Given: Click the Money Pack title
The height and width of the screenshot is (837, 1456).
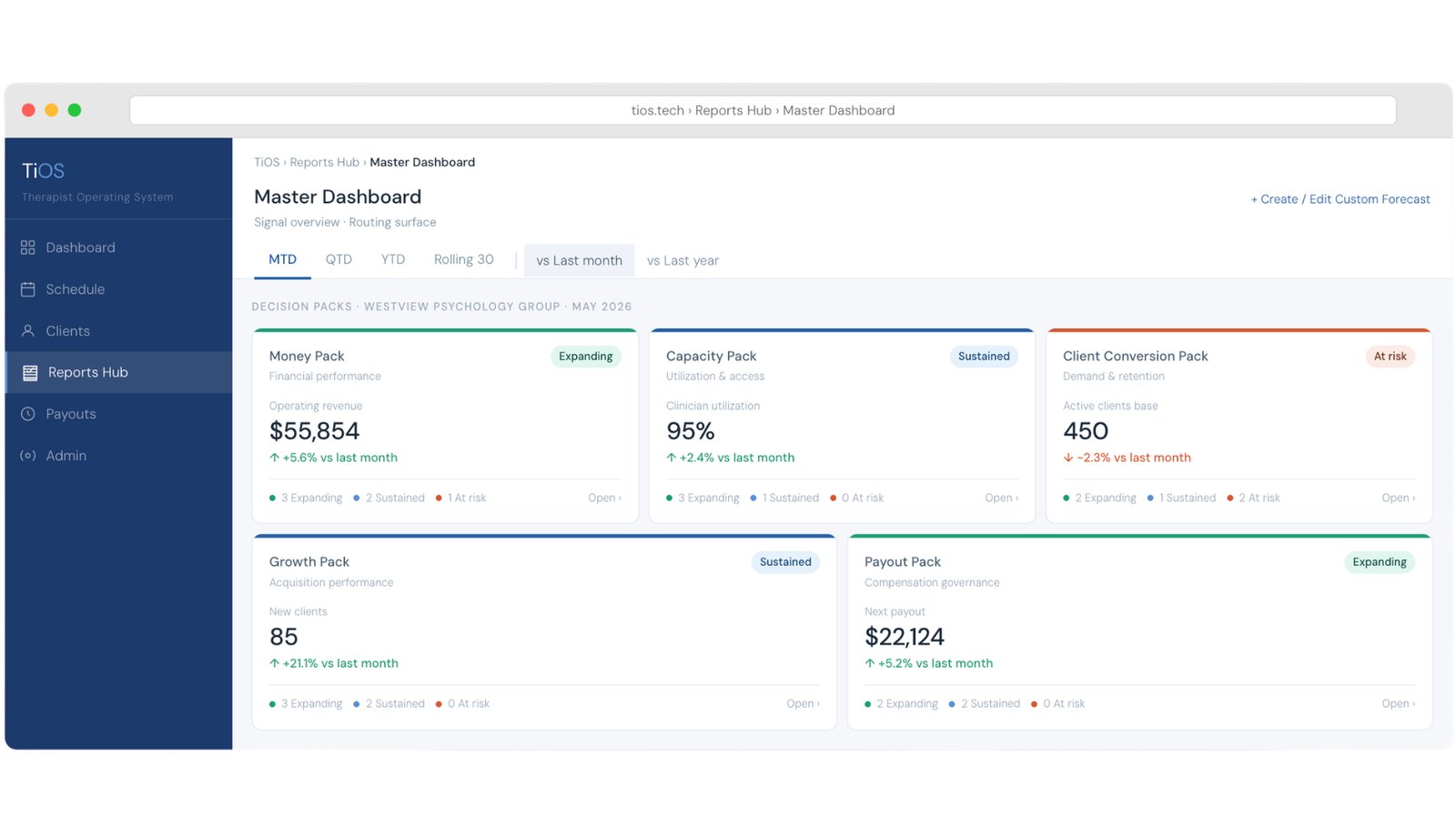Looking at the screenshot, I should [x=307, y=357].
